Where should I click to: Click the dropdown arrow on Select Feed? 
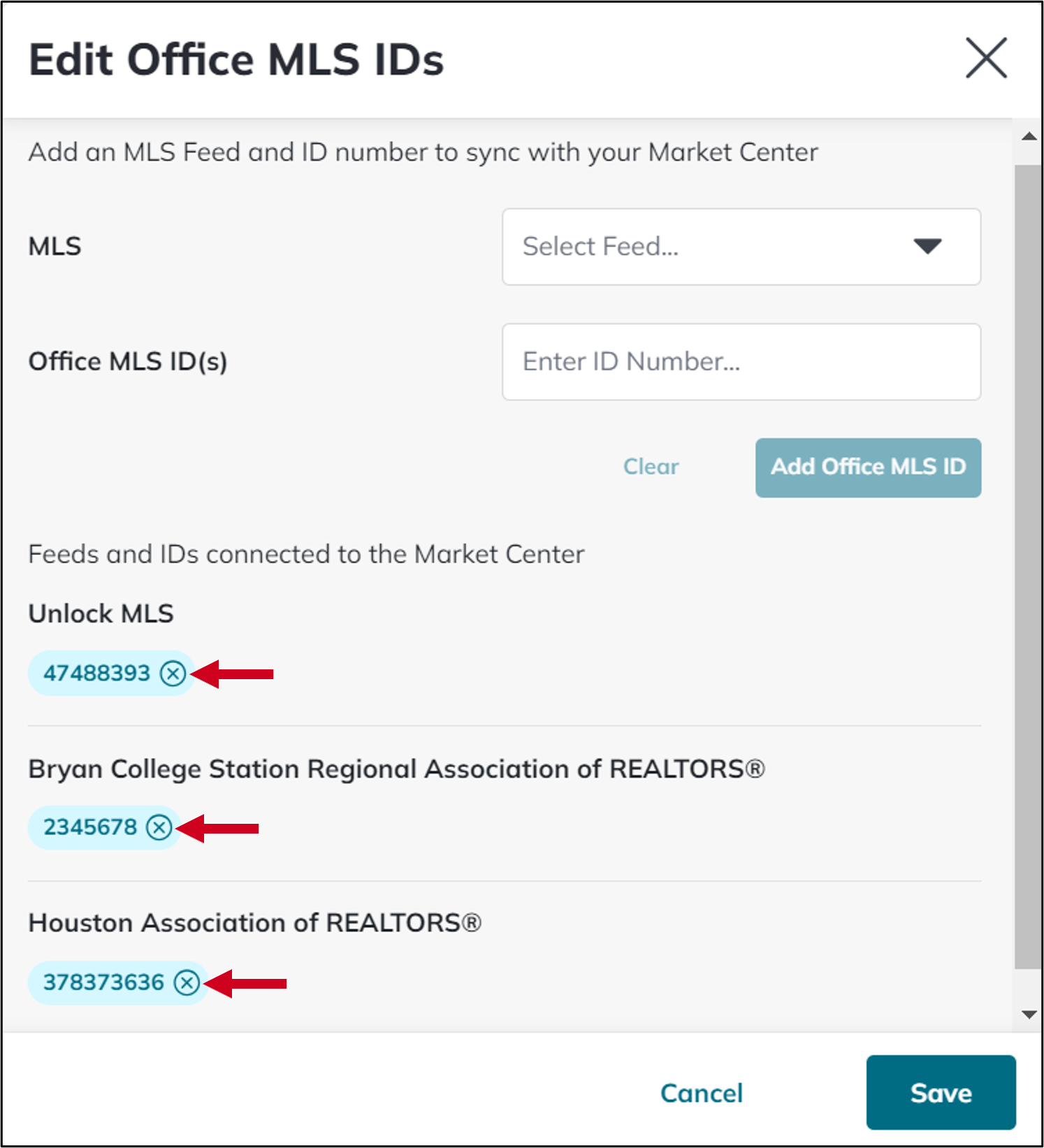(927, 247)
